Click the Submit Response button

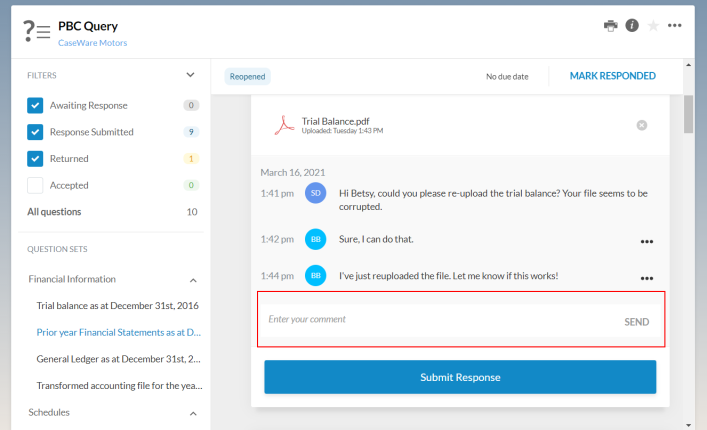point(460,377)
